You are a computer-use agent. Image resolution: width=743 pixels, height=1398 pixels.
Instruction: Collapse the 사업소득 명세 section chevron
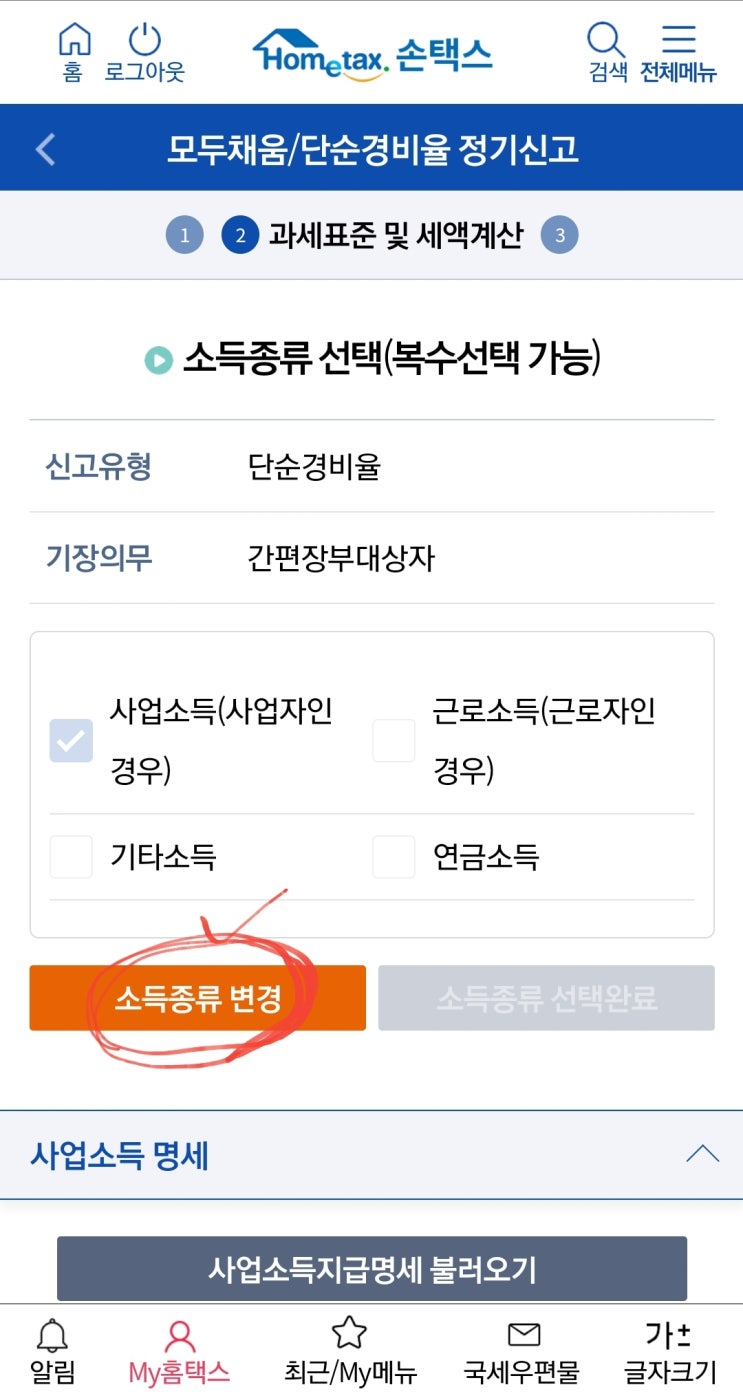(x=702, y=1155)
